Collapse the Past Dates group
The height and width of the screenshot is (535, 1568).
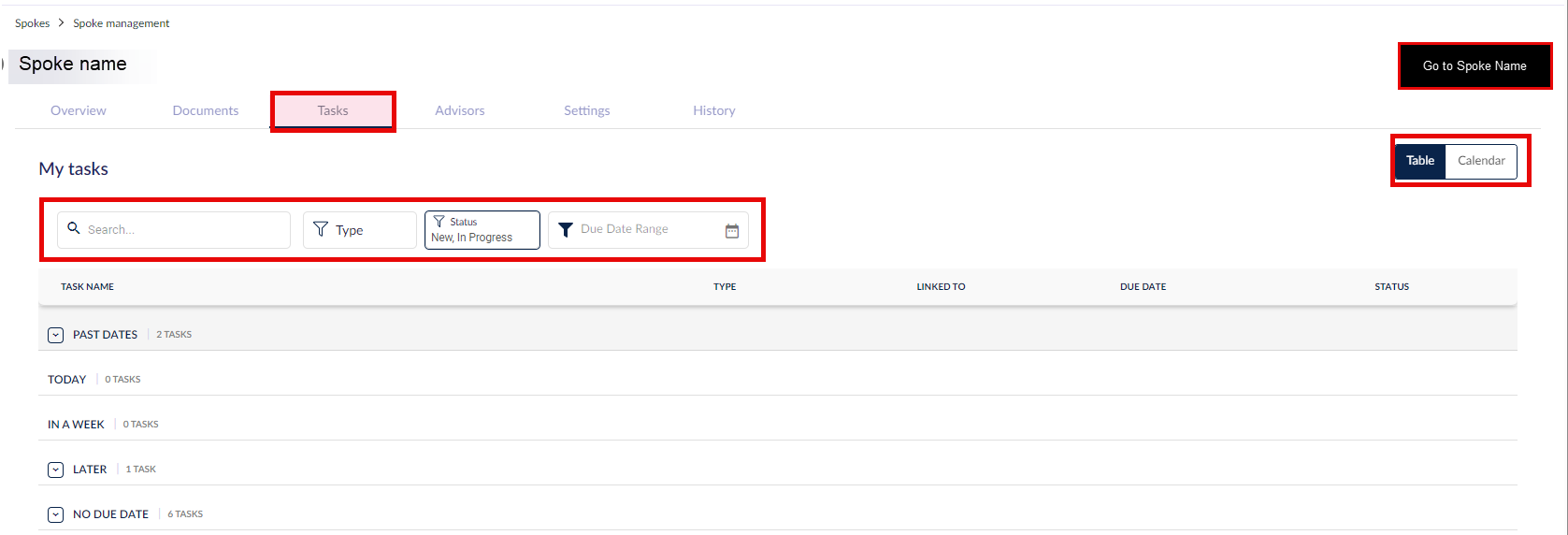56,335
